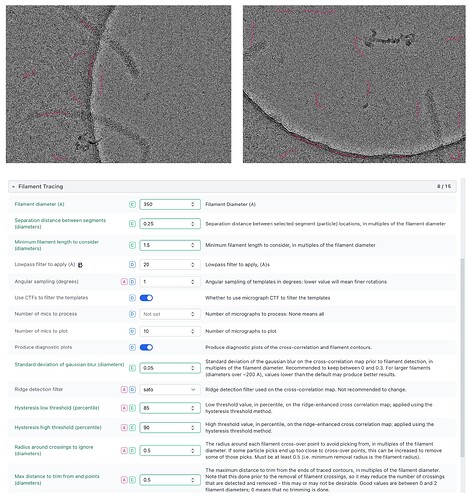
Task: Click stepper arrows on Filament diameter field
Action: pos(193,204)
